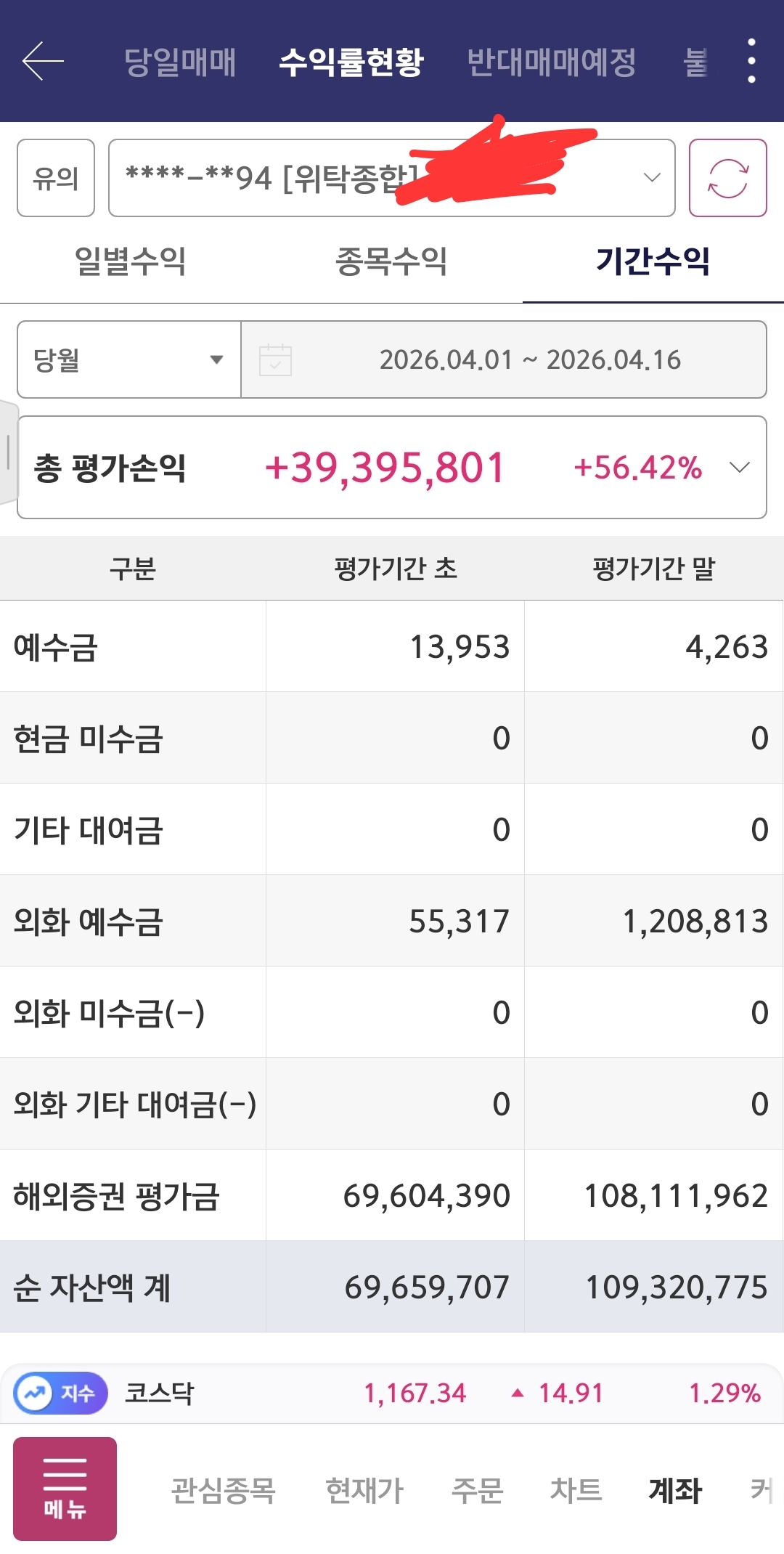Screen dimensions: 784x1554
Task: Tap the 지수 index chart icon
Action: click(x=61, y=1394)
